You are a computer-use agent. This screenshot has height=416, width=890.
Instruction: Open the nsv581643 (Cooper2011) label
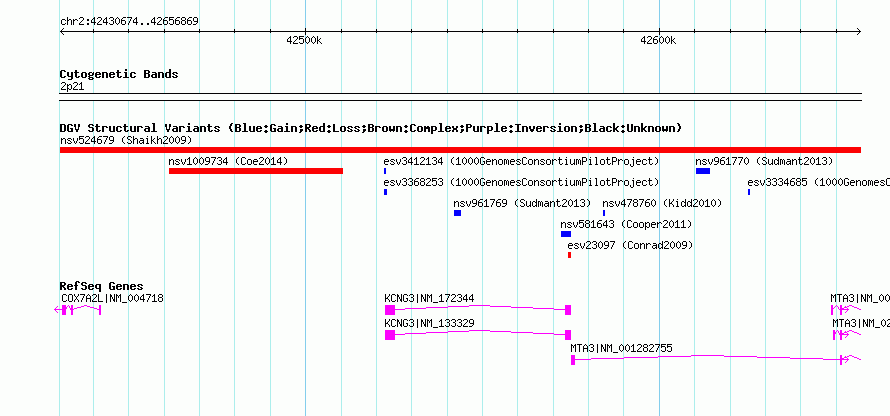coord(627,224)
